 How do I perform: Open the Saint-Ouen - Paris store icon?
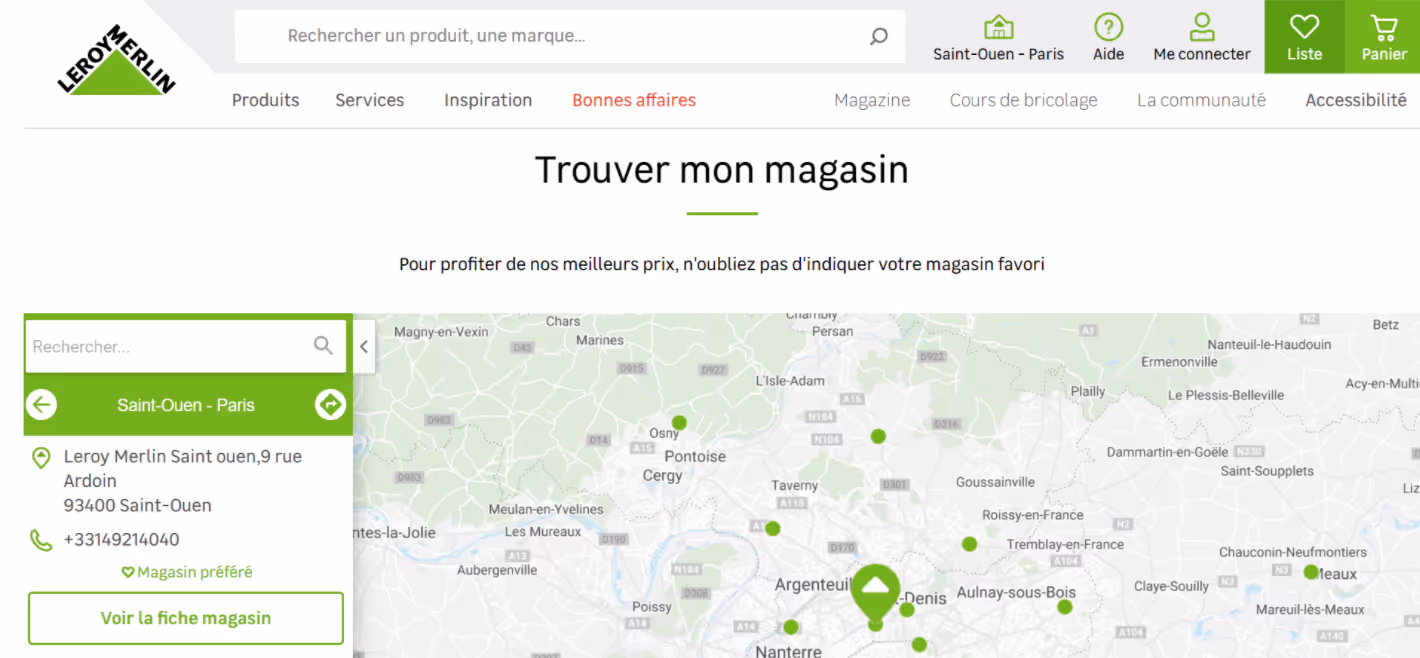[x=997, y=25]
